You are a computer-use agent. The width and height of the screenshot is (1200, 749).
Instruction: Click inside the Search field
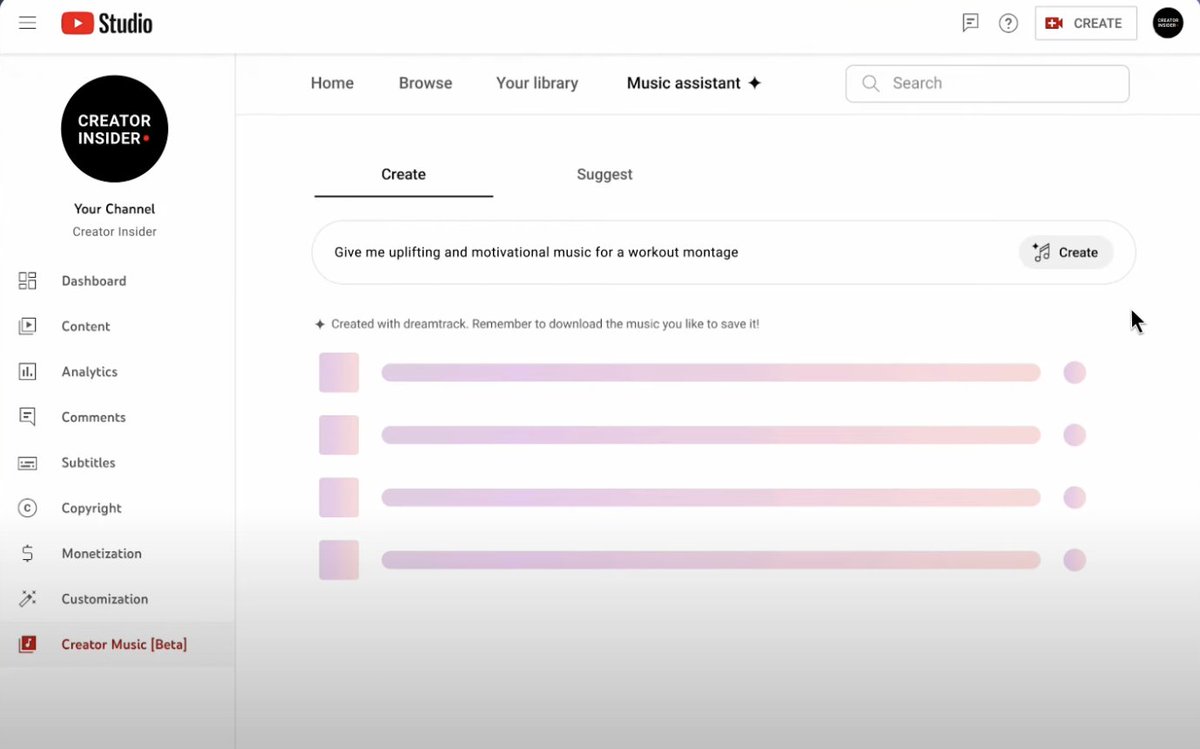coord(987,83)
